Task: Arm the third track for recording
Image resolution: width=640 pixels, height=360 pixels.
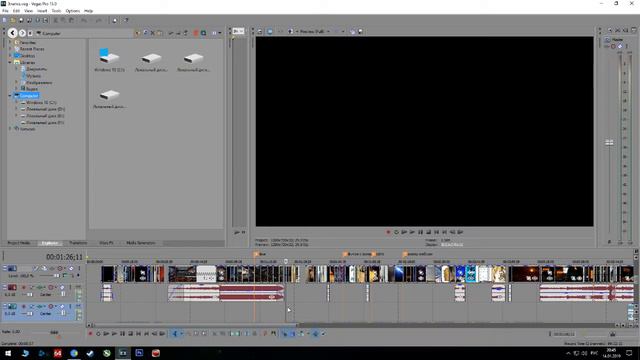Action: (24, 306)
